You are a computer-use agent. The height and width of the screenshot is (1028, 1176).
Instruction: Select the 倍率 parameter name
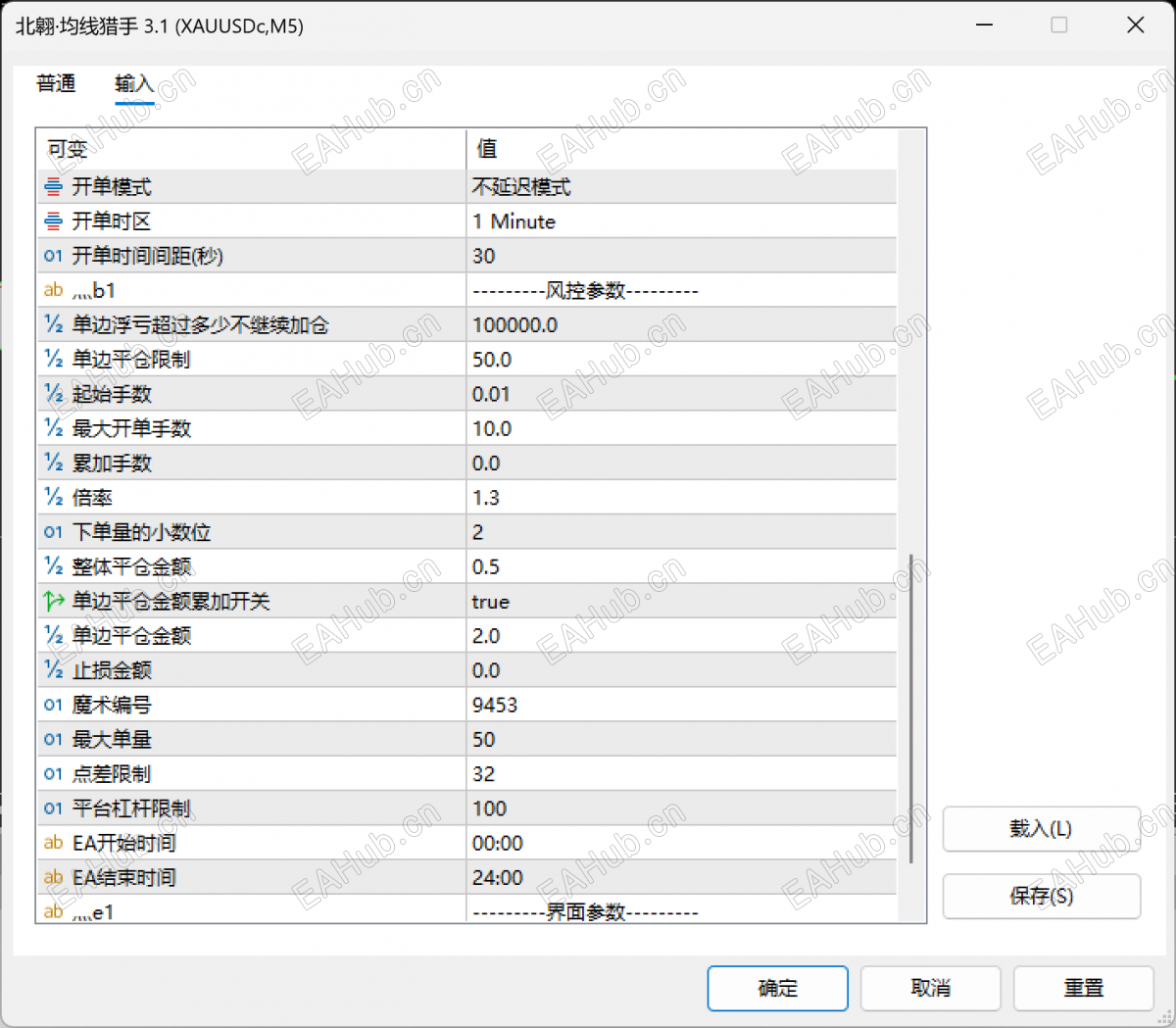(x=92, y=498)
